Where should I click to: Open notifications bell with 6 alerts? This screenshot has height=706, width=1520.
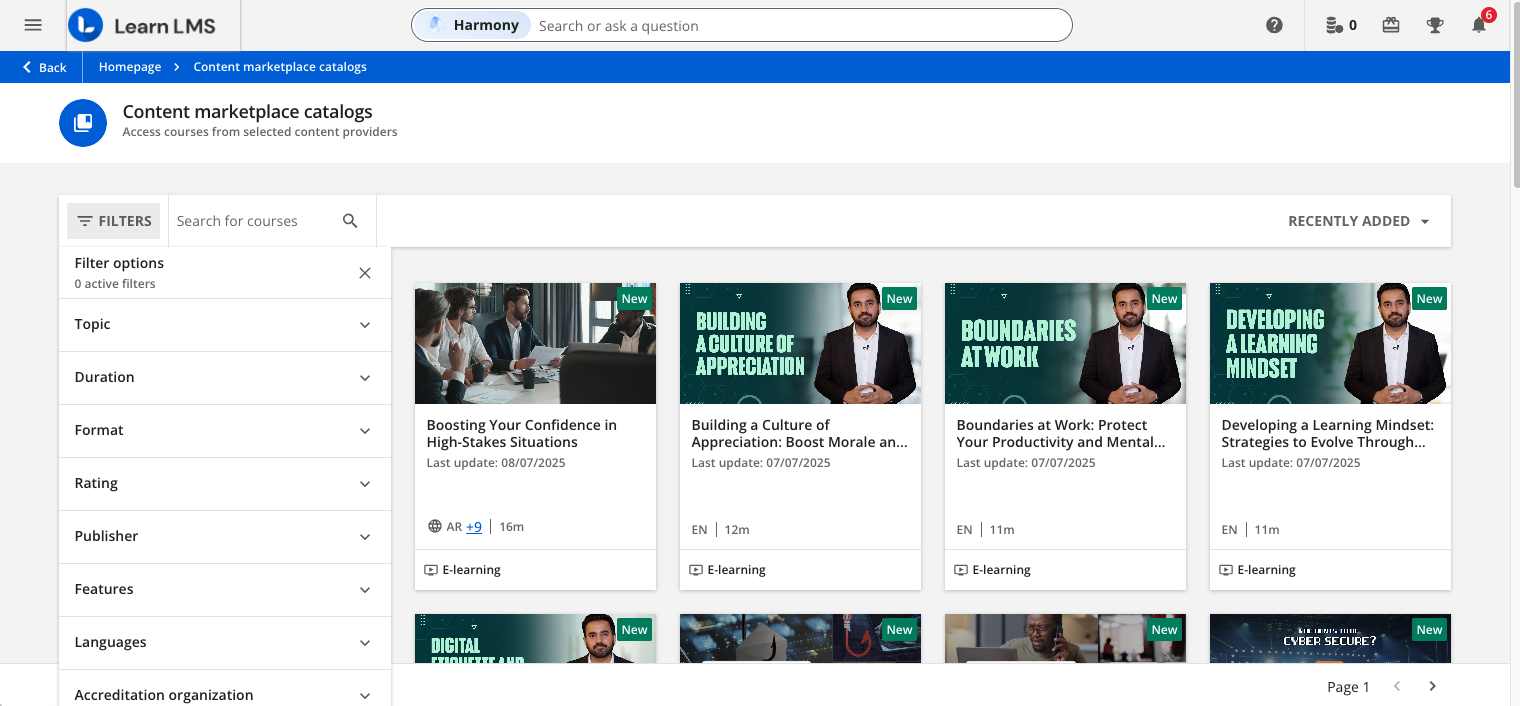tap(1479, 26)
